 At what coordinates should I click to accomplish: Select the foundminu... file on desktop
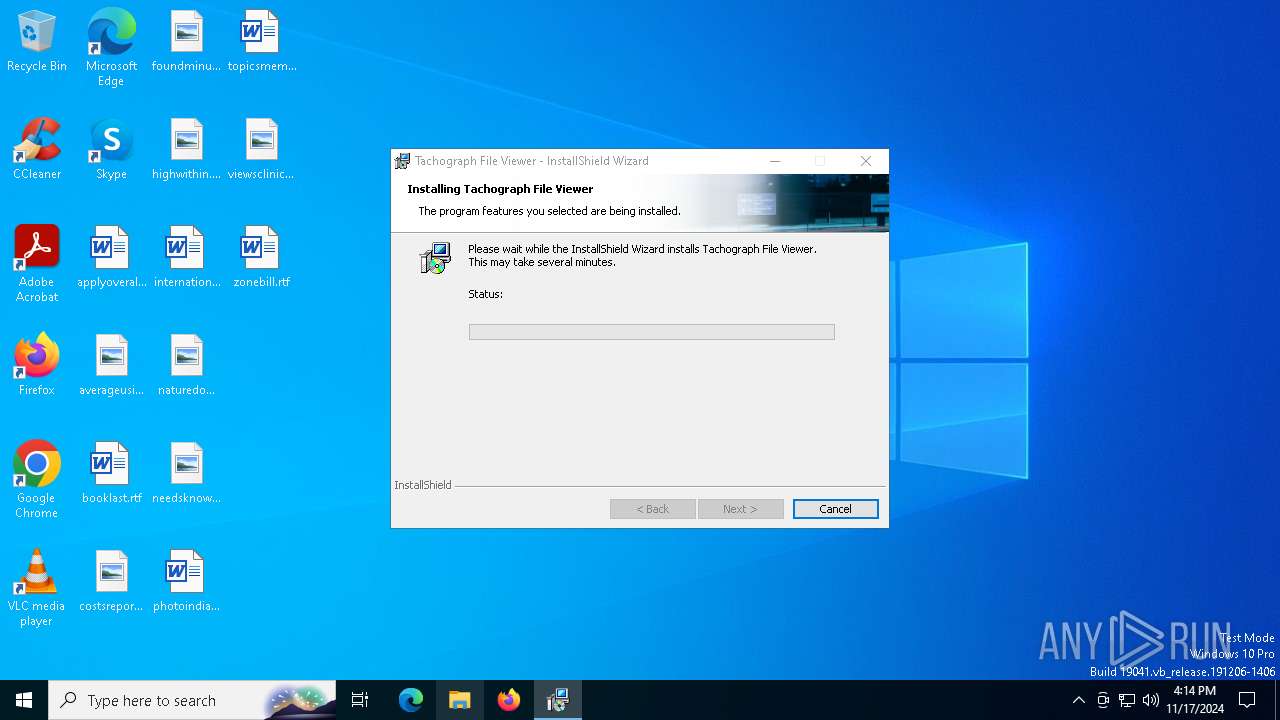[186, 42]
